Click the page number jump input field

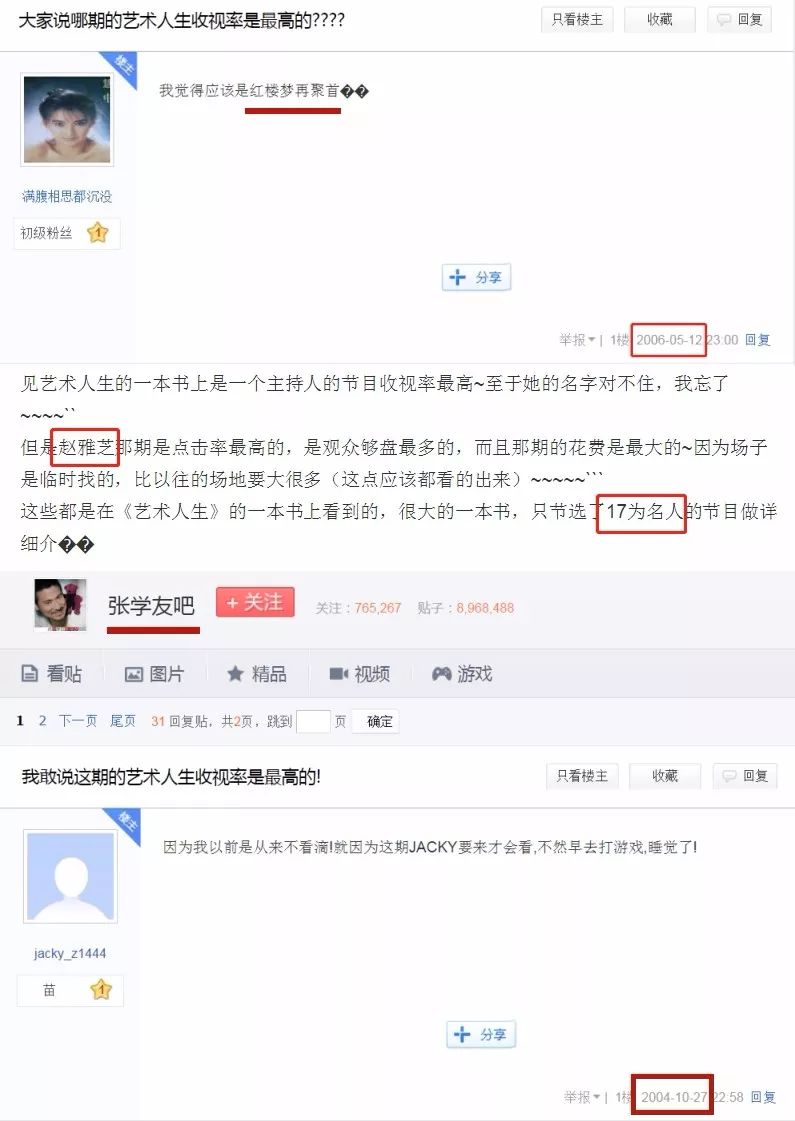tap(312, 721)
